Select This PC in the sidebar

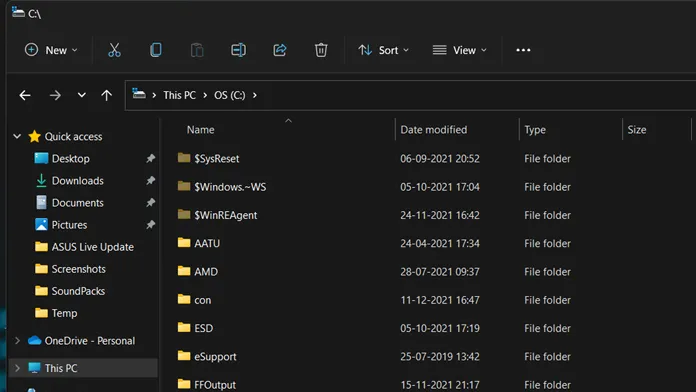[61, 368]
